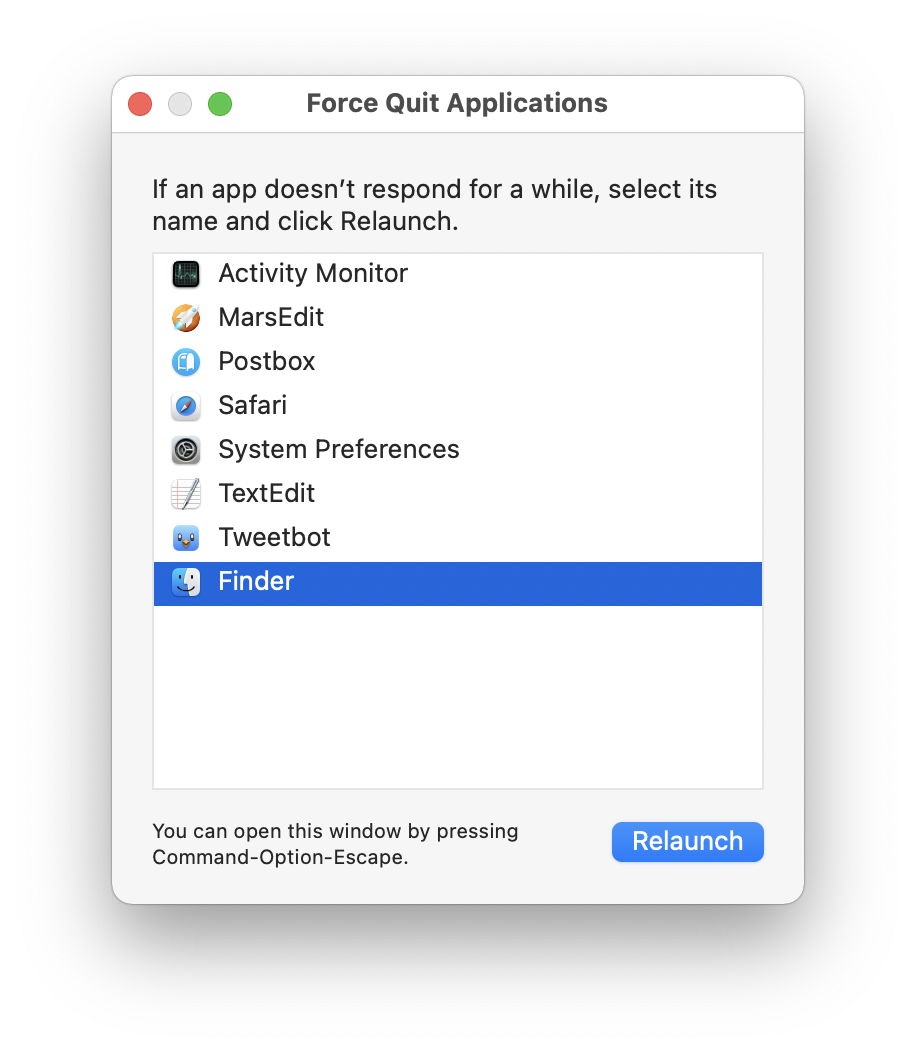Choose Tweetbot in the application list
916x1052 pixels.
point(275,538)
